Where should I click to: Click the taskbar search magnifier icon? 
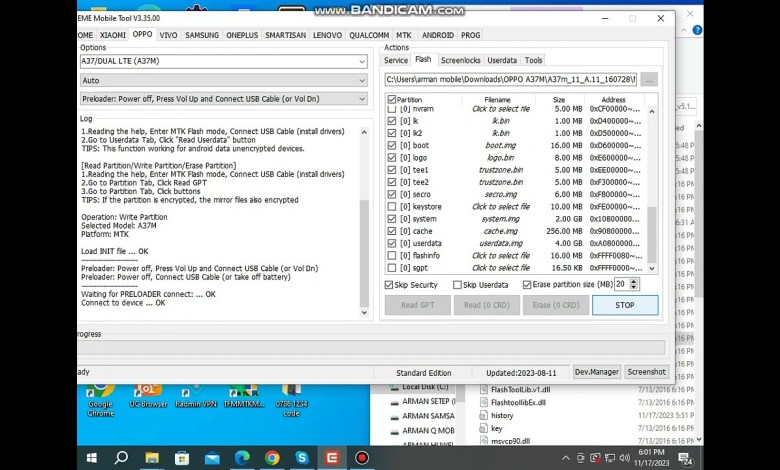[x=121, y=458]
